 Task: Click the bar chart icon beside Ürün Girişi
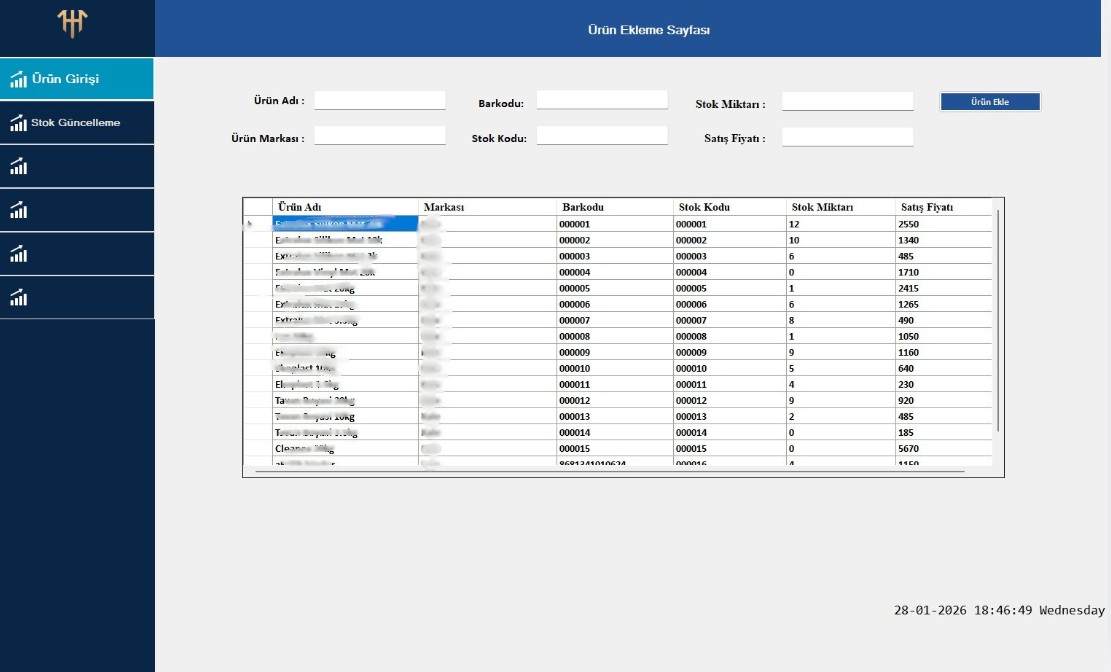click(x=18, y=80)
